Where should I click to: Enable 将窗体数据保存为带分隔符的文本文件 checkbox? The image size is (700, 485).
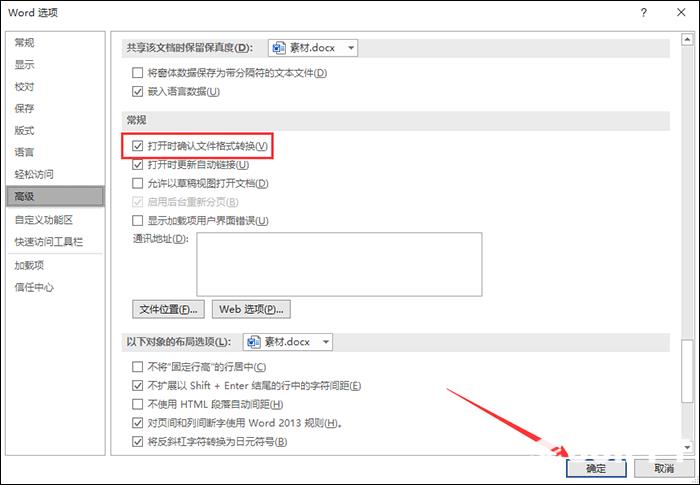(x=138, y=73)
